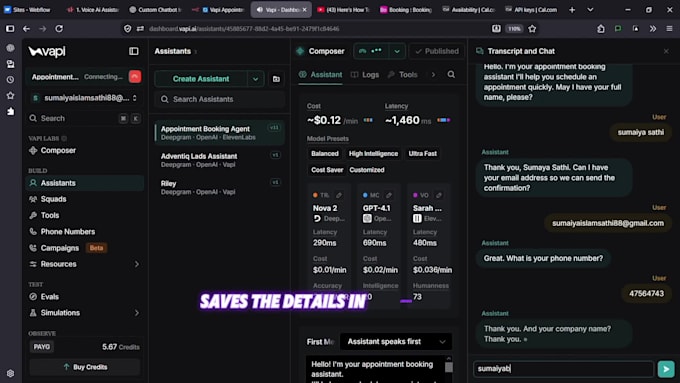Choose the Customized preset
The height and width of the screenshot is (383, 680).
(x=367, y=170)
